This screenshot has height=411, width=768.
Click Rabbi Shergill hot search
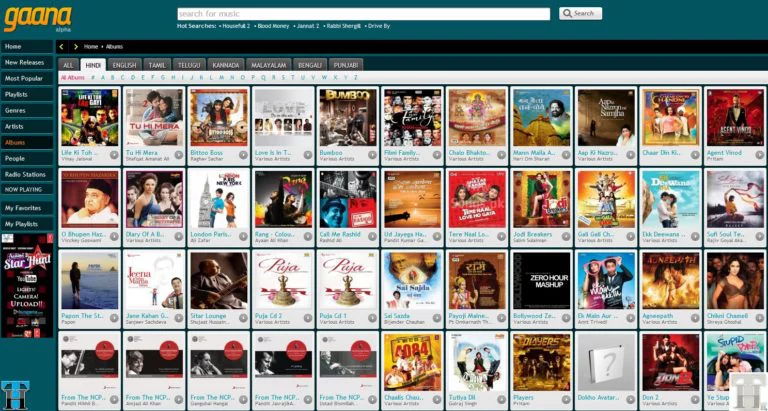click(343, 26)
